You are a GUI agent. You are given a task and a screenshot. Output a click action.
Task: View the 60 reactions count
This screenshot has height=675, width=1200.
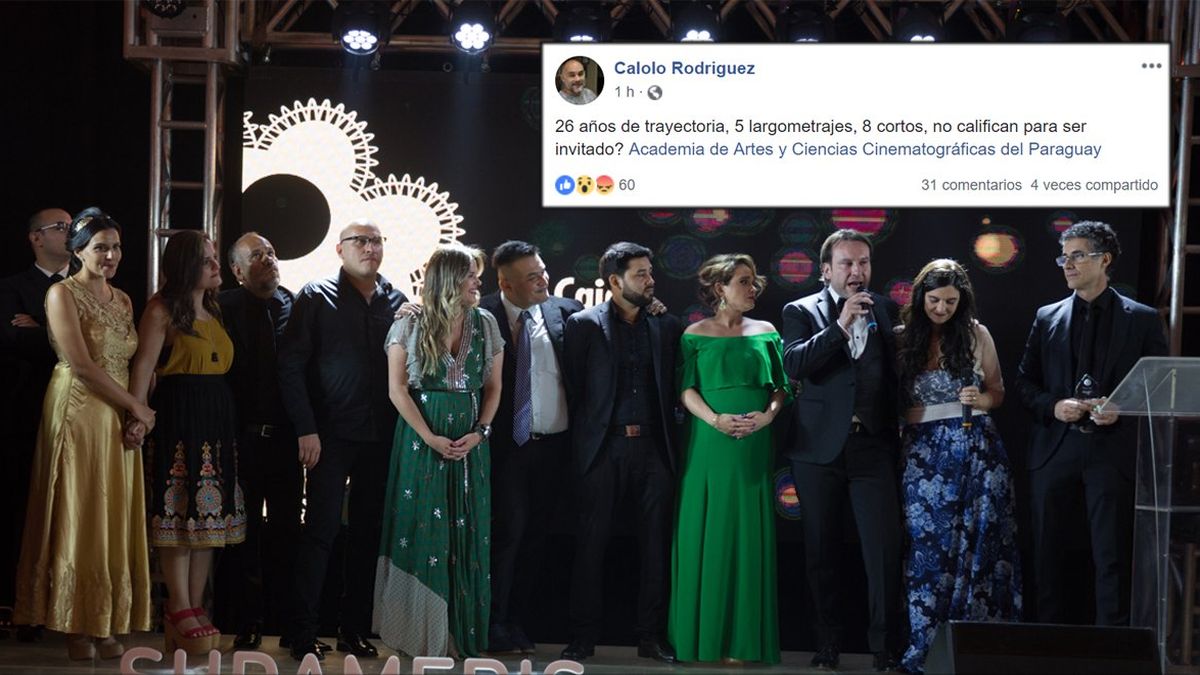(626, 185)
